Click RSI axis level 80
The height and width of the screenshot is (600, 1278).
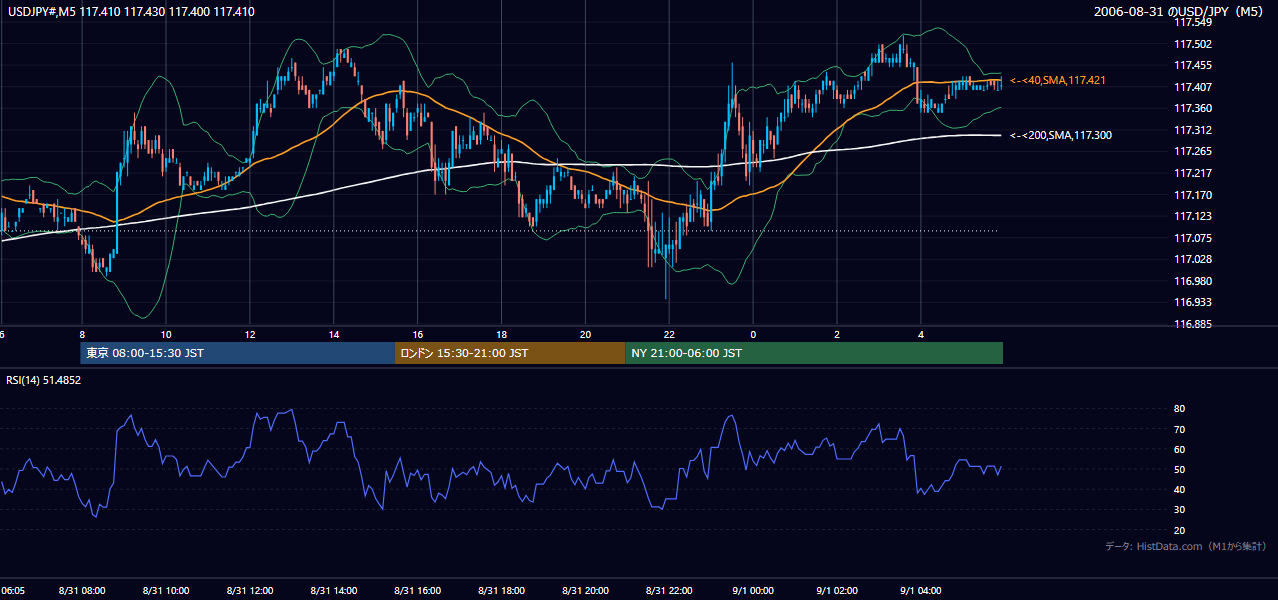(x=1180, y=409)
